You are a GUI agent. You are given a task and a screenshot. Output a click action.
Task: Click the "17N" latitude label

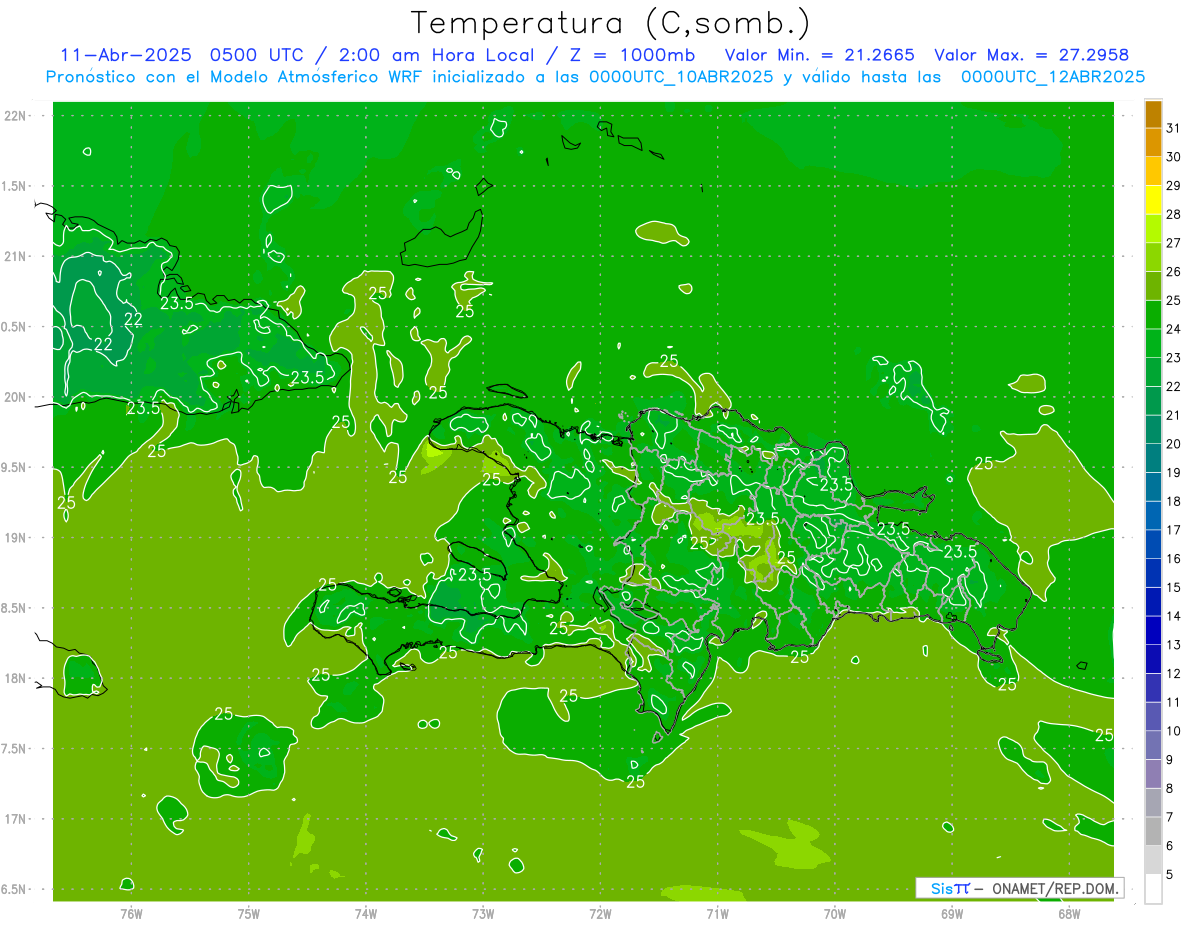15,819
